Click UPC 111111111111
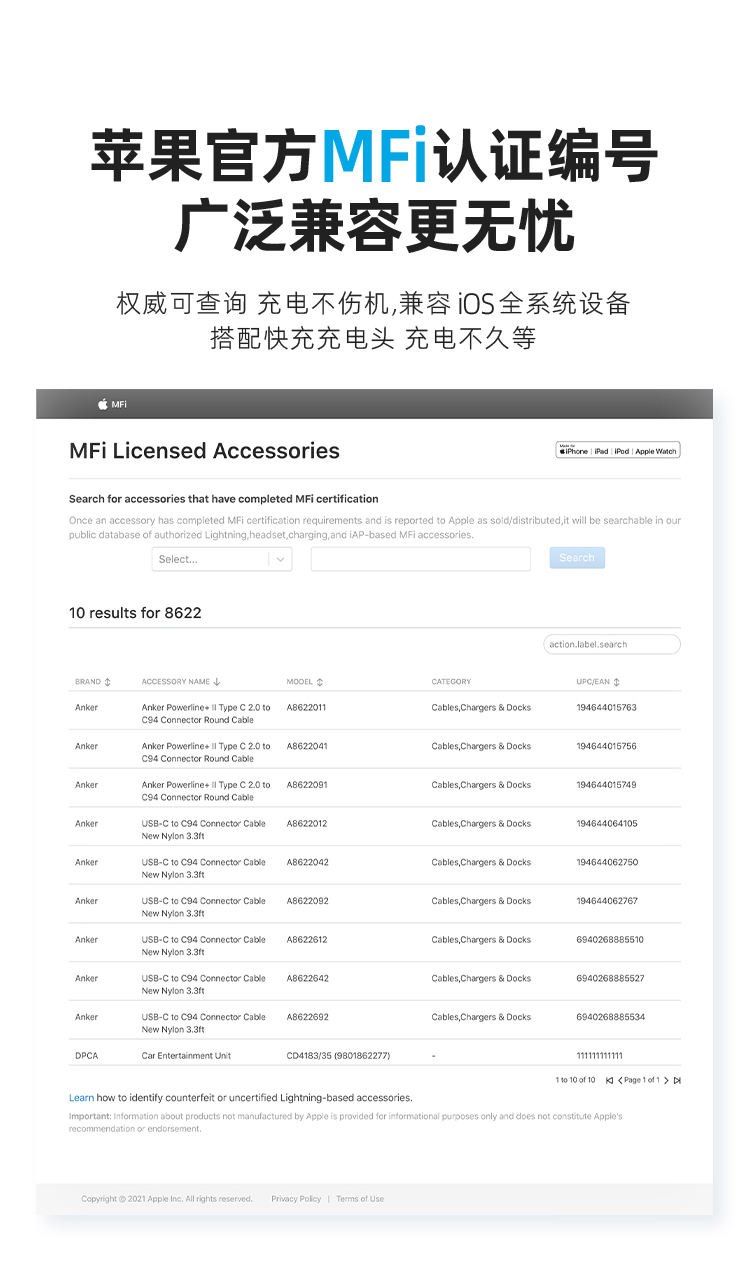This screenshot has height=1262, width=750. tap(599, 1056)
